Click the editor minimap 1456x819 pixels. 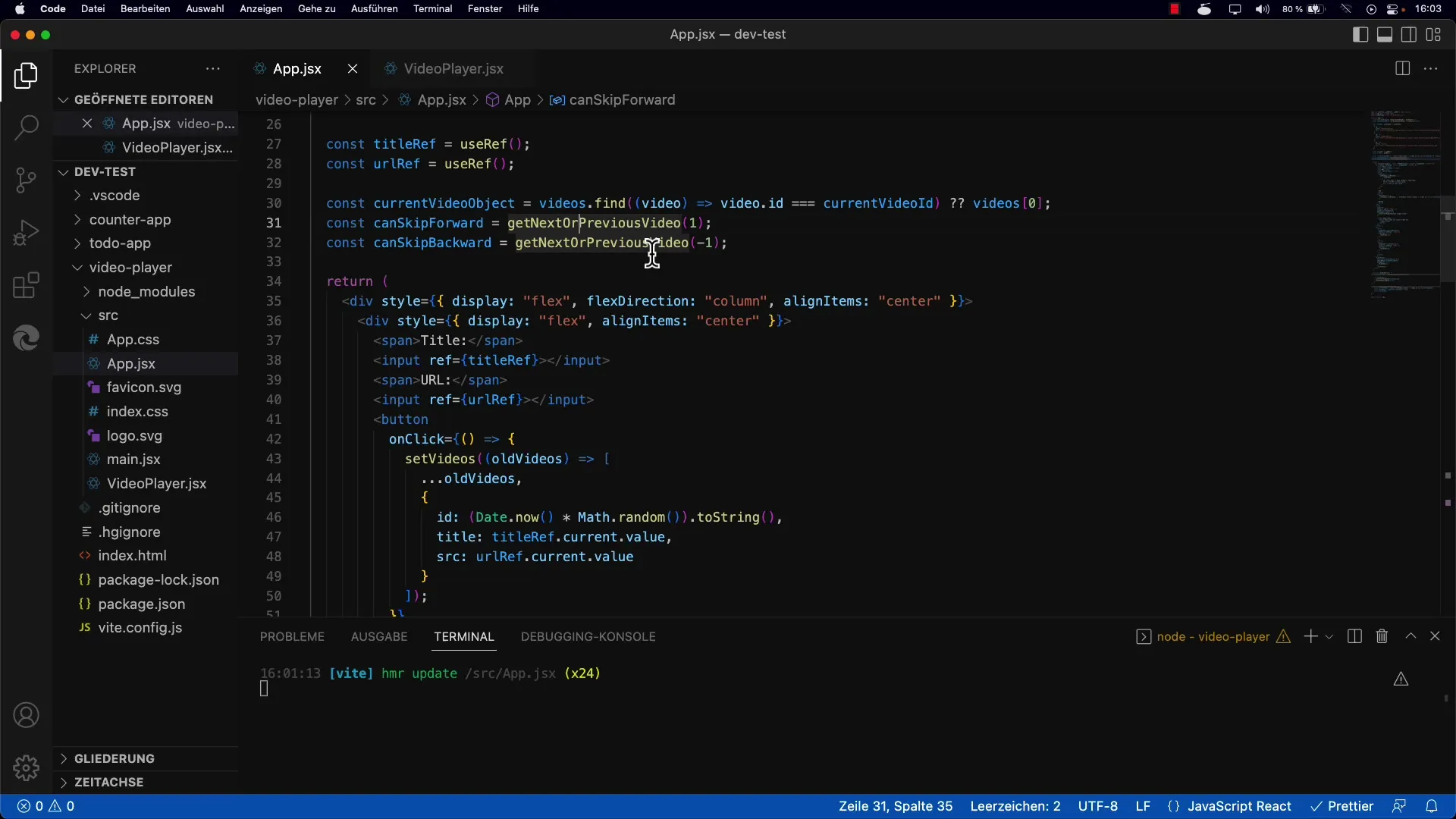pyautogui.click(x=1404, y=205)
